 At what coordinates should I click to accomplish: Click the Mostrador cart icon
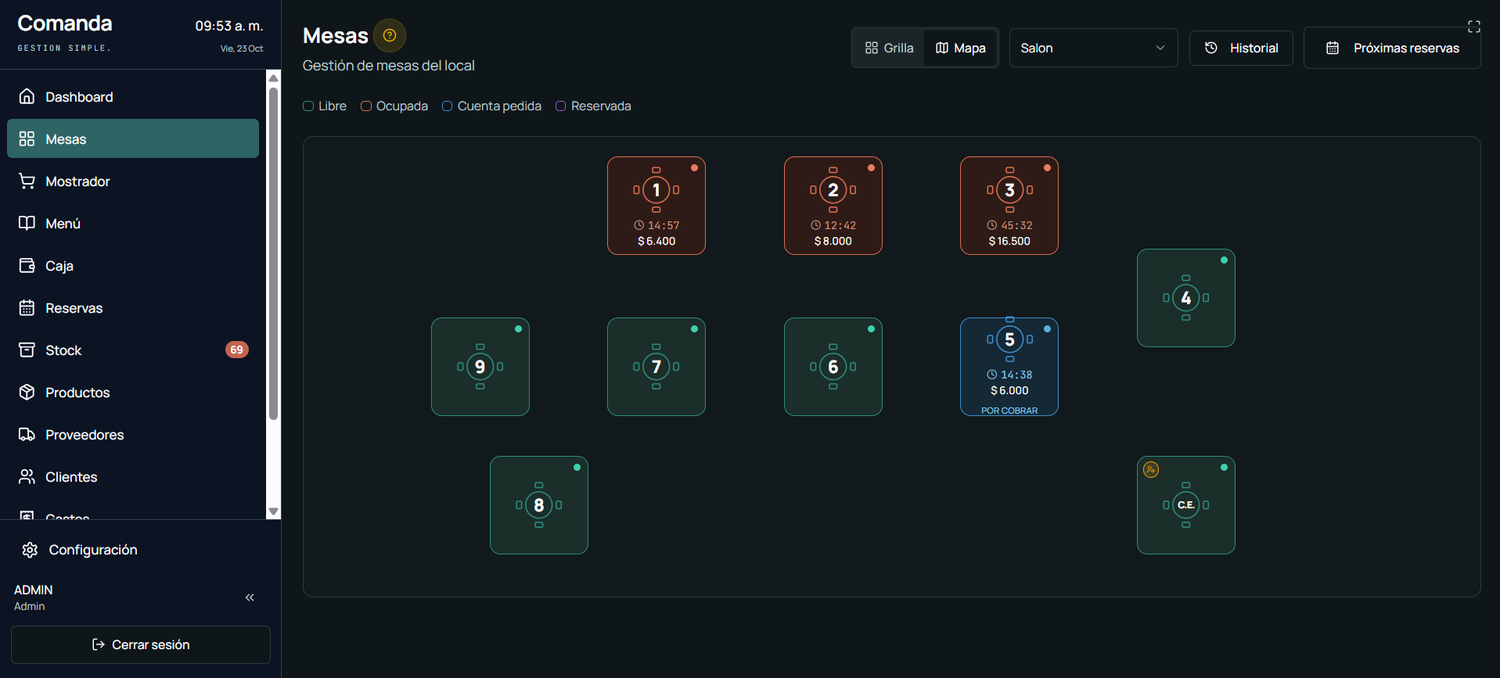(x=27, y=181)
